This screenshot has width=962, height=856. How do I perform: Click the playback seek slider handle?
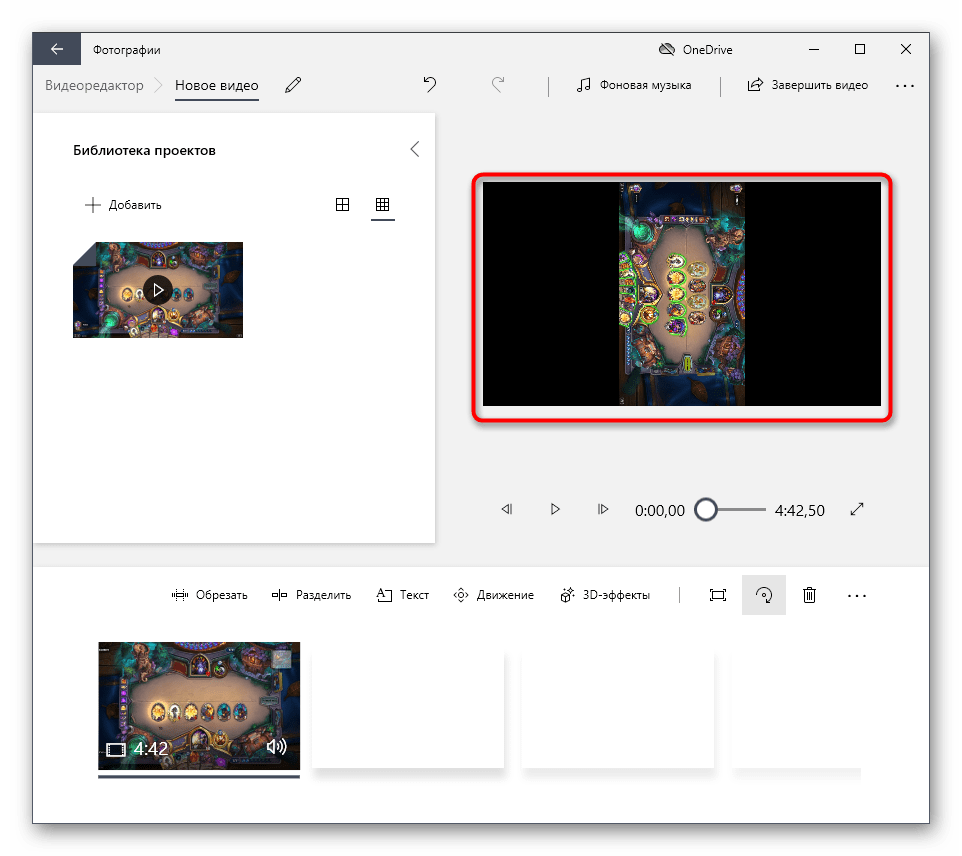706,509
